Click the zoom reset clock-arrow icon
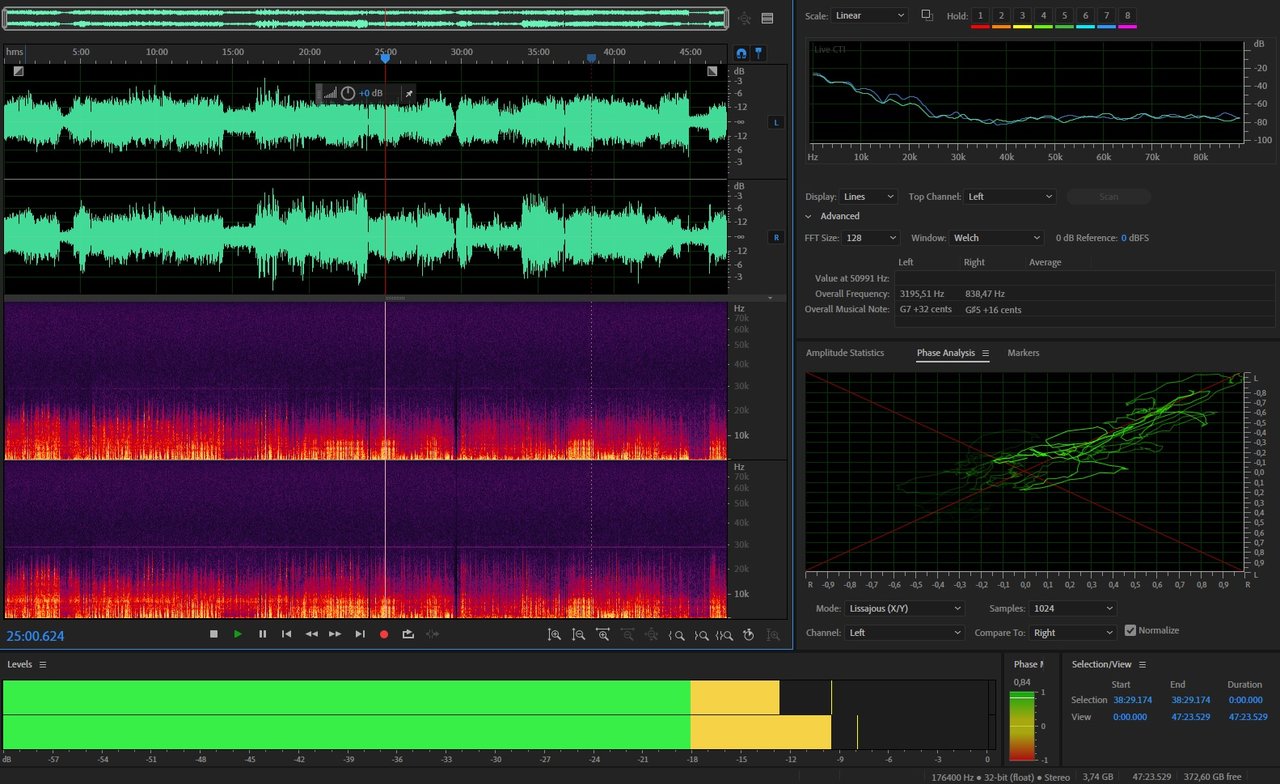This screenshot has width=1280, height=784. (x=748, y=635)
